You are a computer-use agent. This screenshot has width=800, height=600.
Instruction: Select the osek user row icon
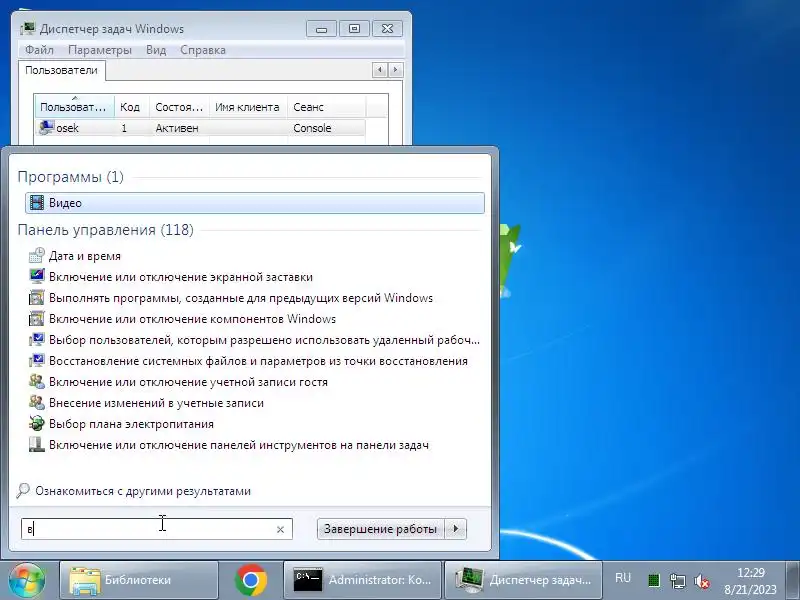click(x=46, y=128)
